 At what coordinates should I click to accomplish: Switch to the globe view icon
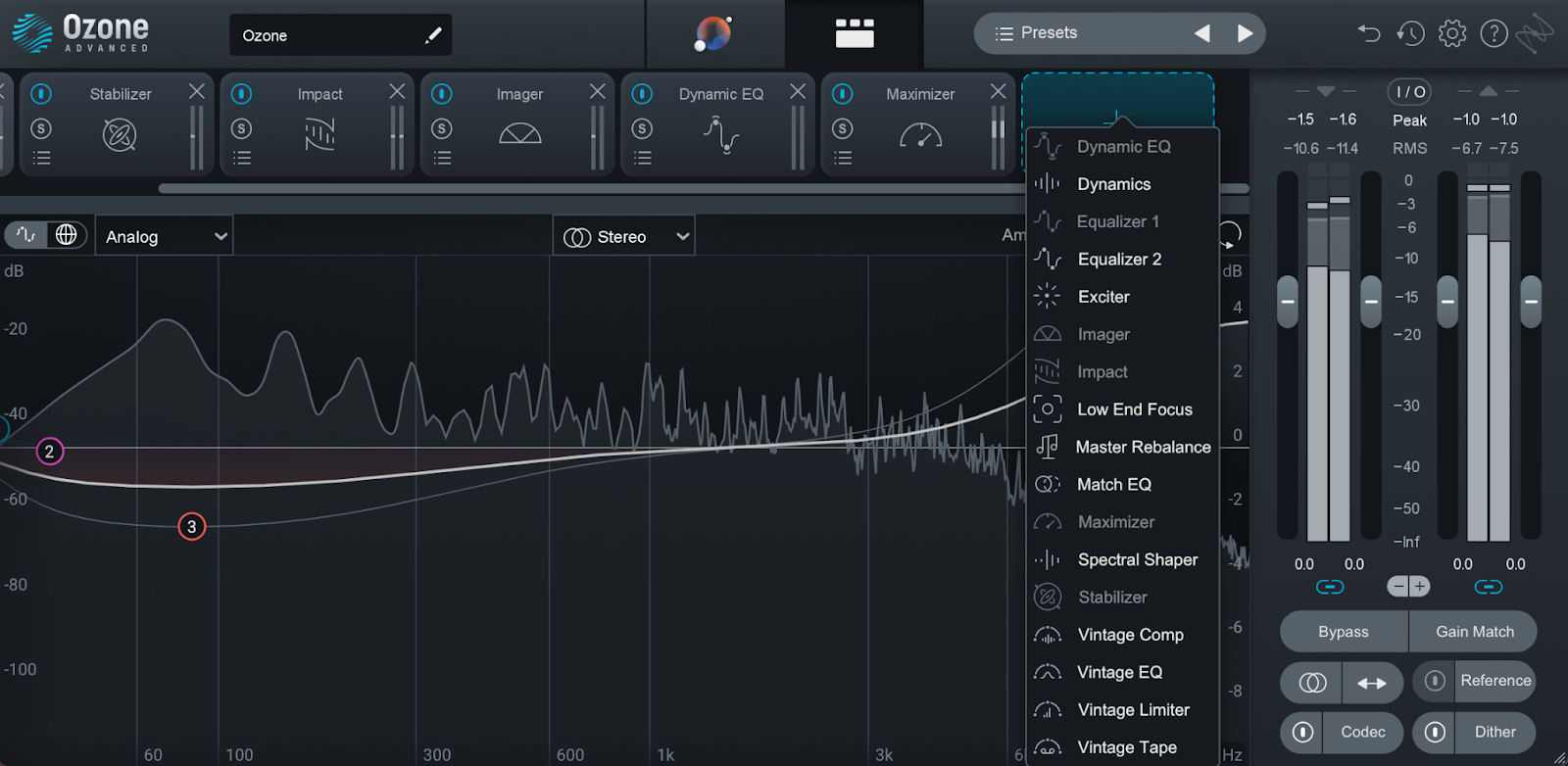66,235
